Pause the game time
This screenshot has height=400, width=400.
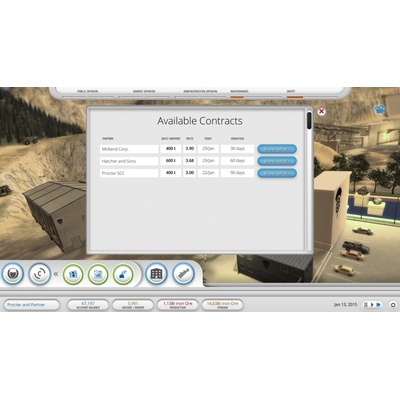click(366, 305)
